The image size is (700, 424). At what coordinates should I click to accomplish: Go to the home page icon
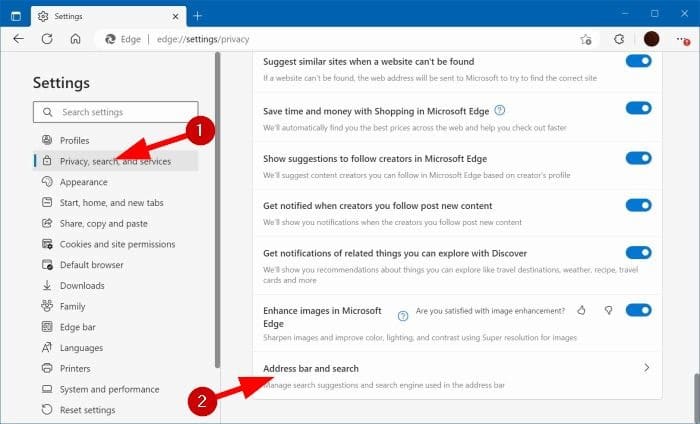(75, 39)
